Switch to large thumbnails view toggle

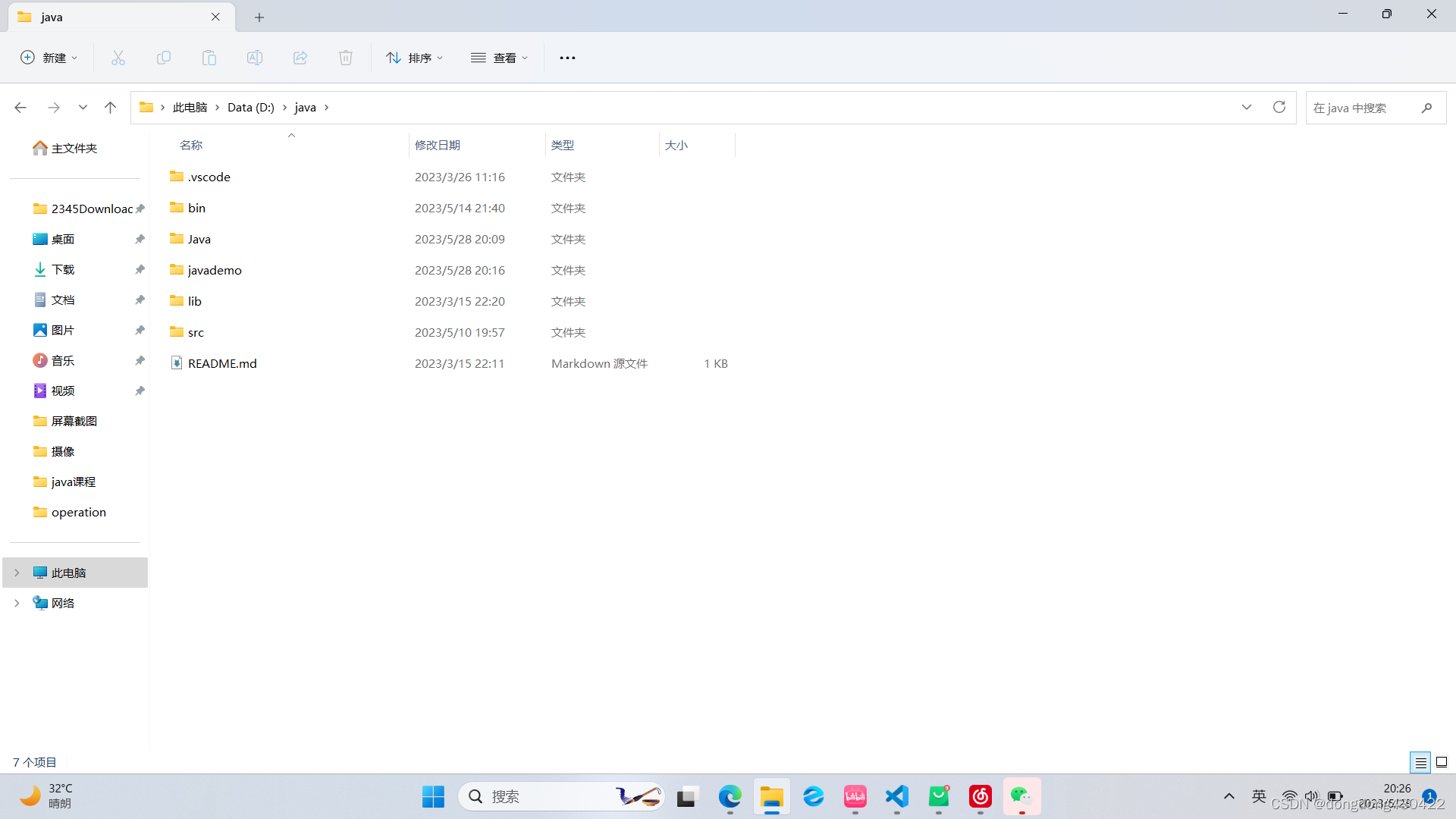tap(1442, 762)
